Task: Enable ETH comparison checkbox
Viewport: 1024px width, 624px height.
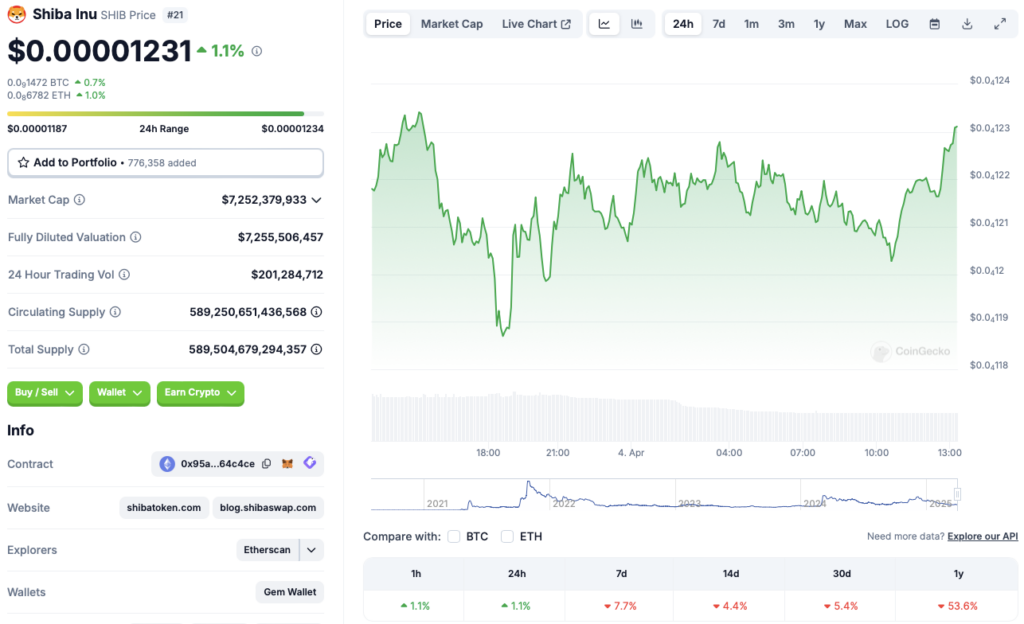Action: pyautogui.click(x=507, y=537)
